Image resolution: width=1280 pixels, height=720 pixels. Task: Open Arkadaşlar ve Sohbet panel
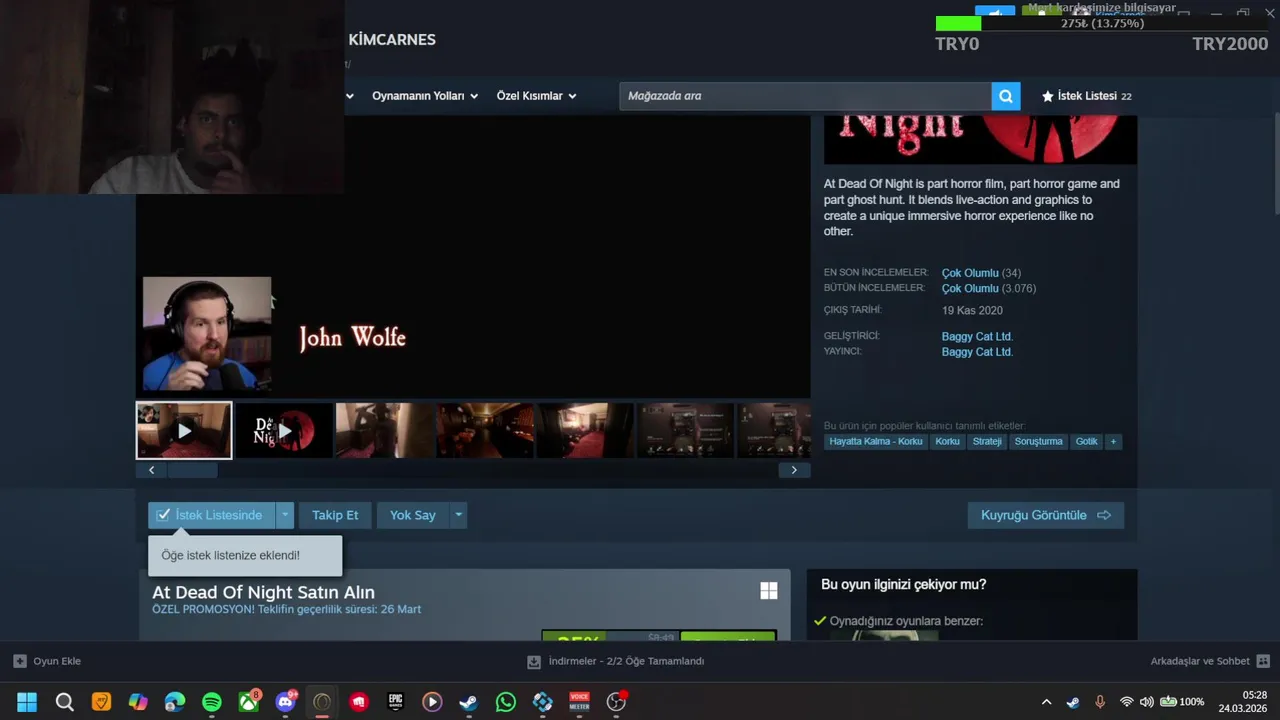(1210, 661)
